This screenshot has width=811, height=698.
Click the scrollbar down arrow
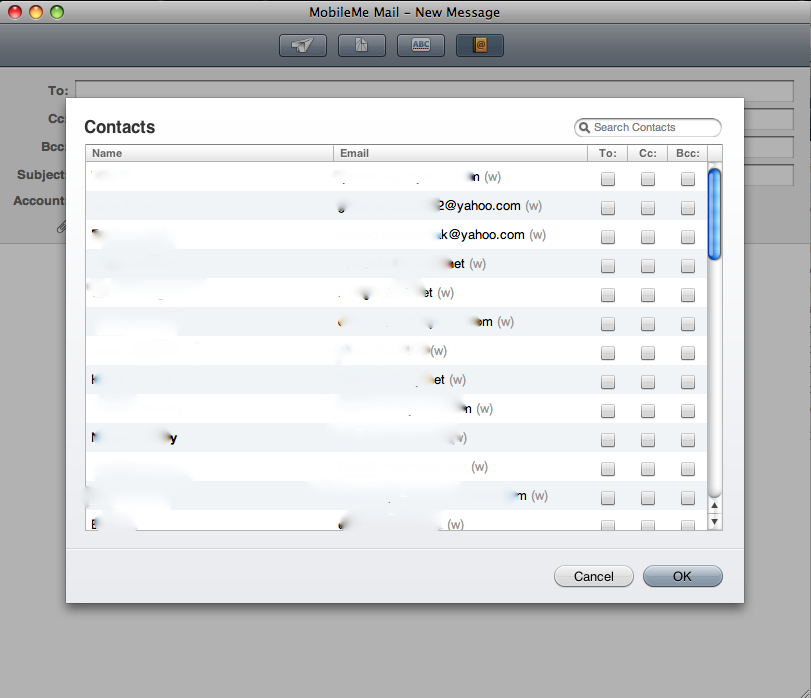click(714, 521)
